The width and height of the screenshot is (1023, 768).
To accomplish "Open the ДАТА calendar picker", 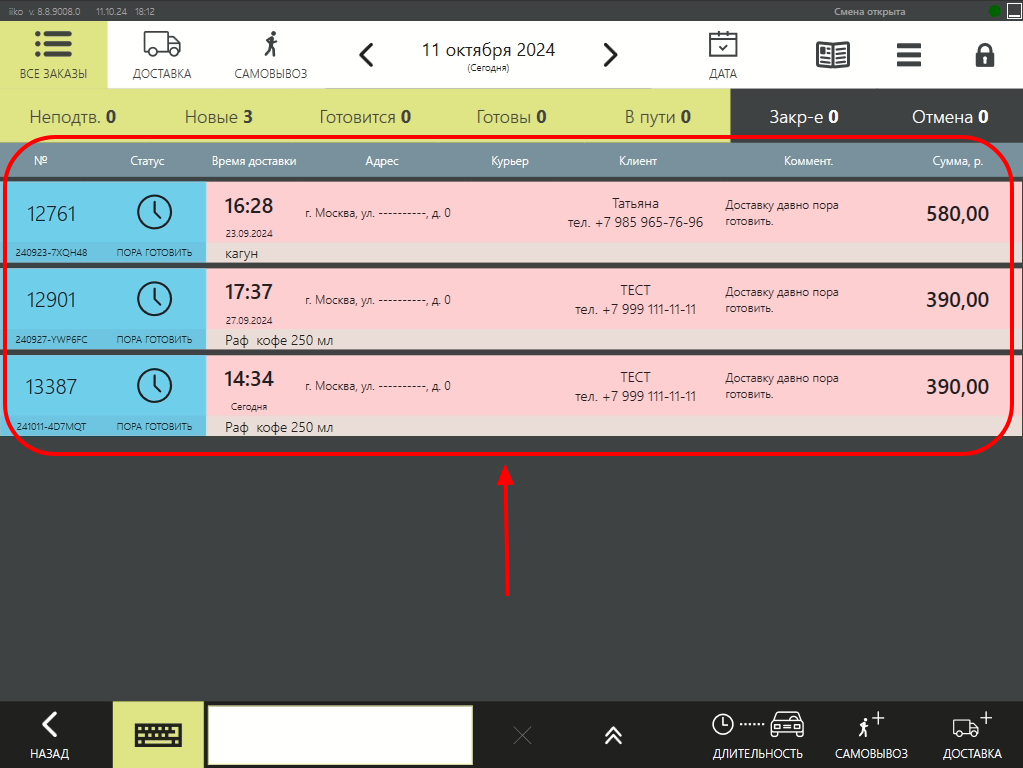I will click(723, 55).
